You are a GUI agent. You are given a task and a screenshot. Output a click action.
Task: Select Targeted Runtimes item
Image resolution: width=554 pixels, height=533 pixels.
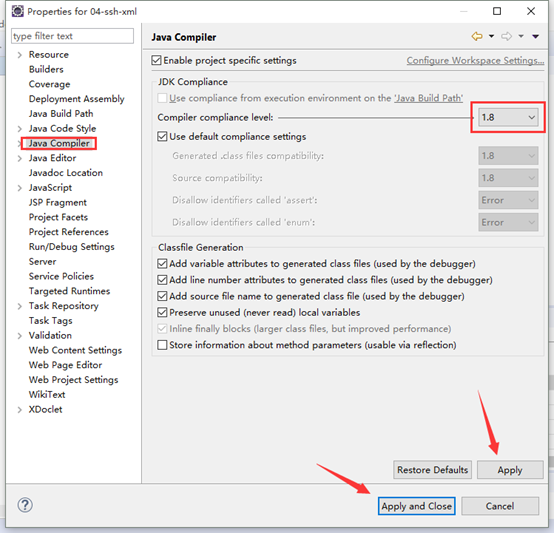coord(69,291)
